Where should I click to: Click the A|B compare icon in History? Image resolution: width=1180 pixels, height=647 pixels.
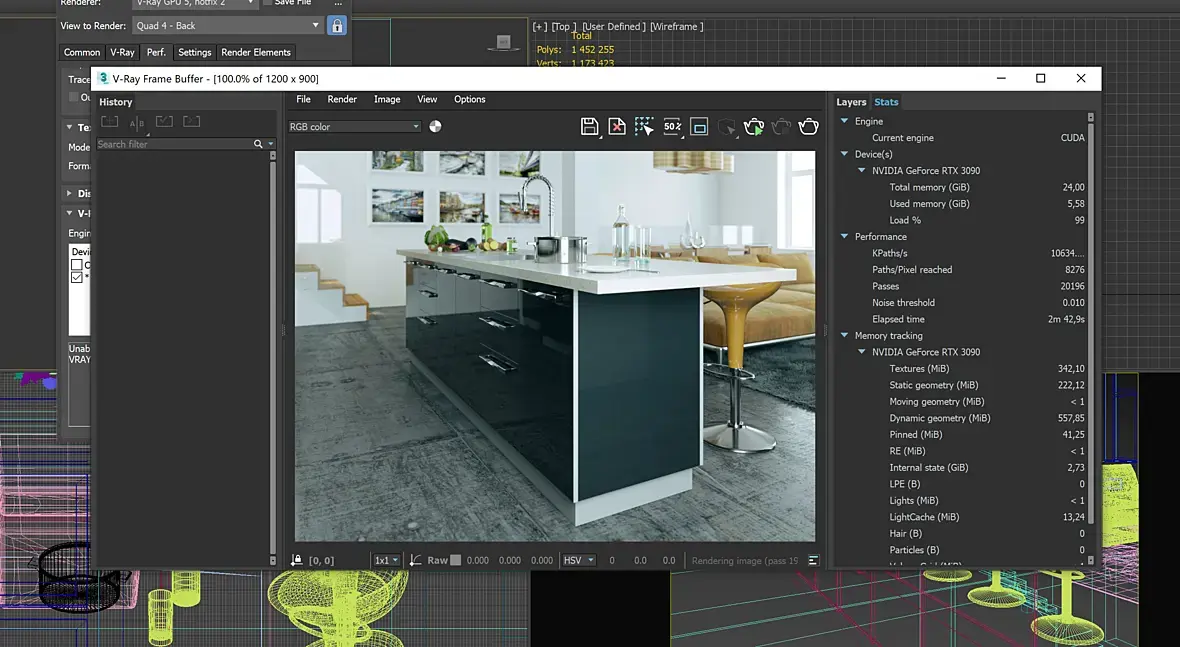pos(137,123)
